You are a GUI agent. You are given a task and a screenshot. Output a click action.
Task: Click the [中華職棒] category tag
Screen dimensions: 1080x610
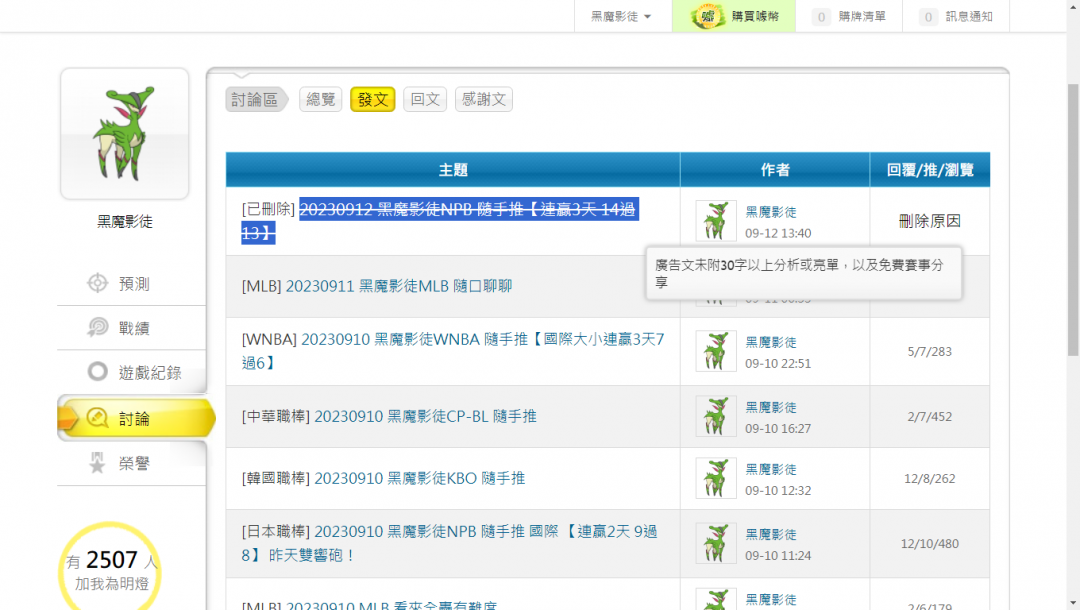(276, 417)
